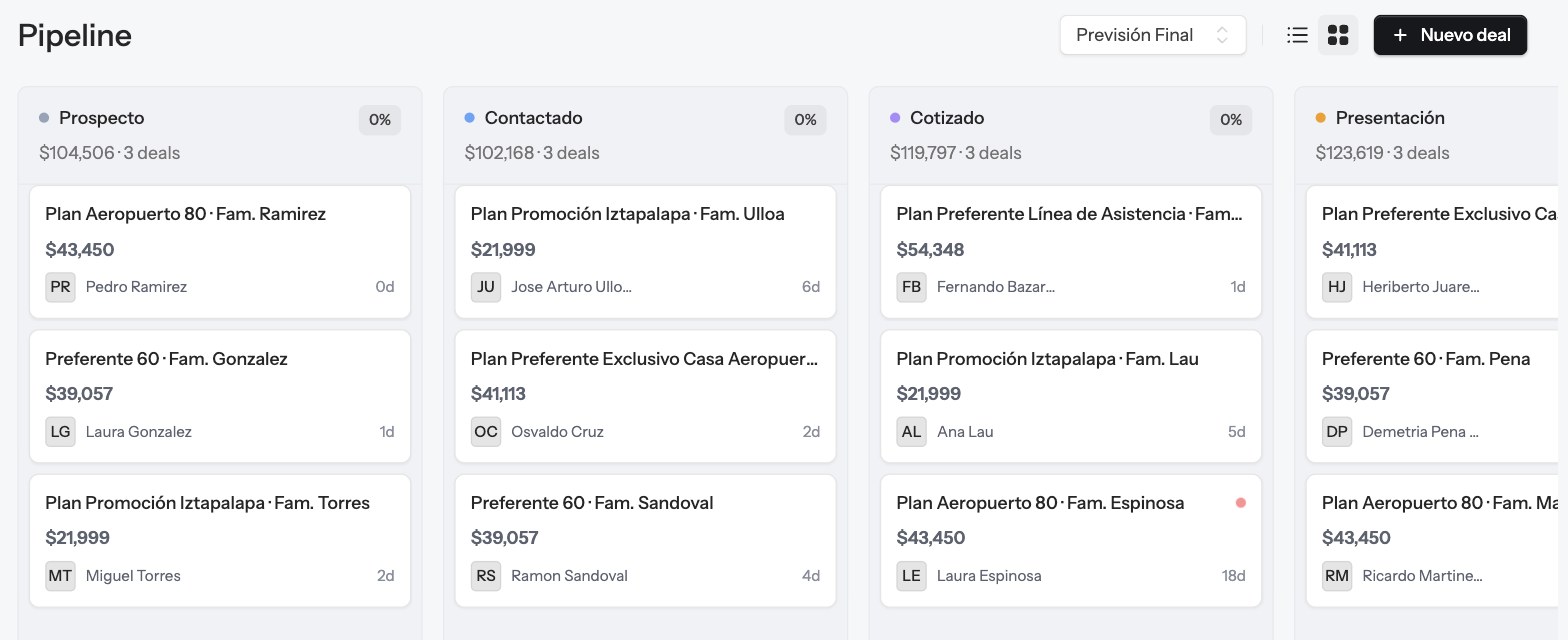The width and height of the screenshot is (1568, 640).
Task: Click $102,168 · 3 deals summary
Action: coord(532,153)
